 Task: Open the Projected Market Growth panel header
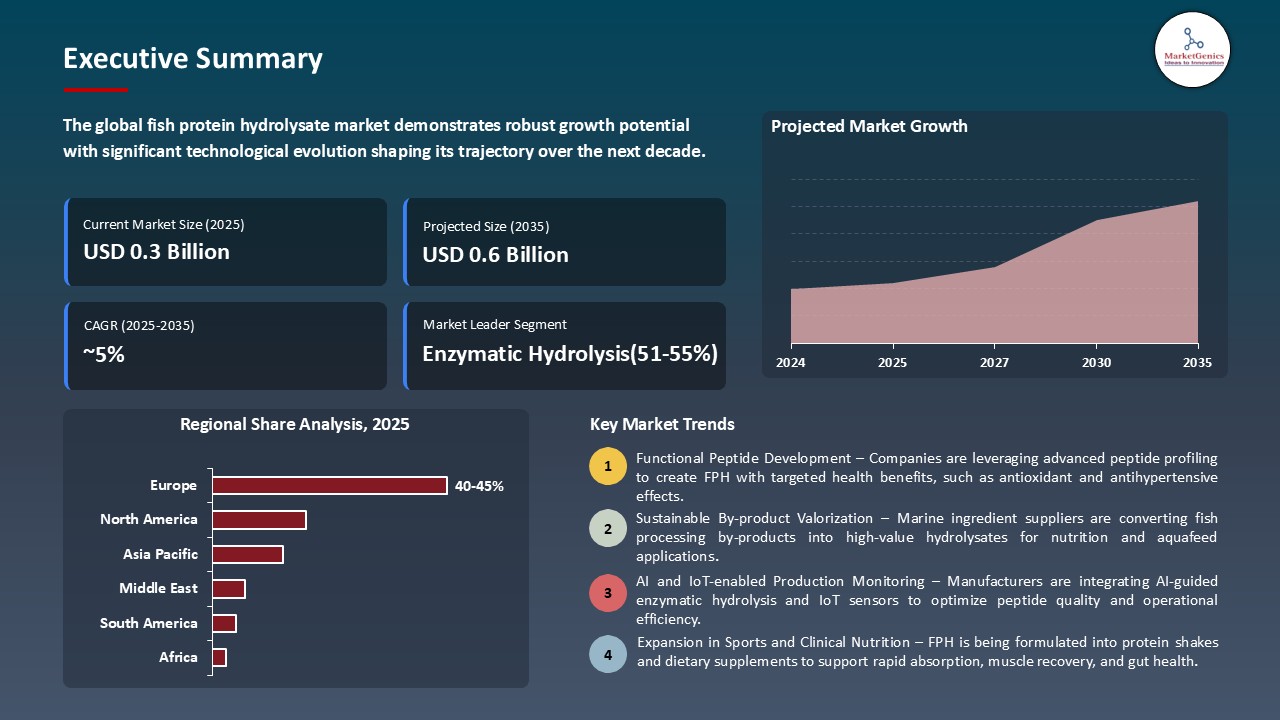(x=869, y=126)
